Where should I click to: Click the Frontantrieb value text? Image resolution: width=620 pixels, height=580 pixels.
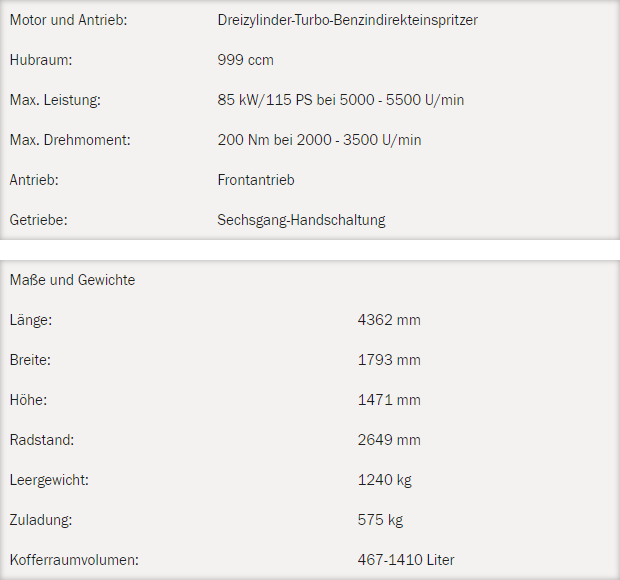(256, 180)
